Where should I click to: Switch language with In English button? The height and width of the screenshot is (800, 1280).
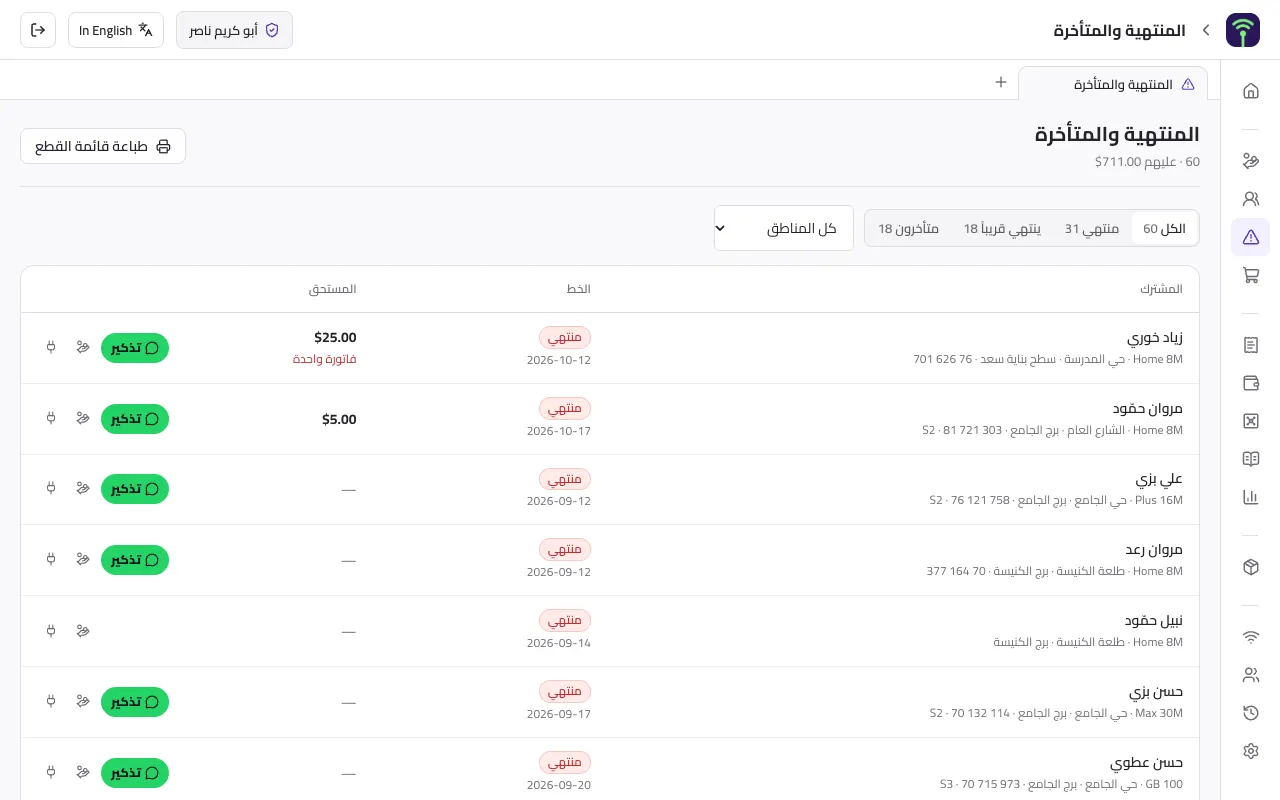116,30
